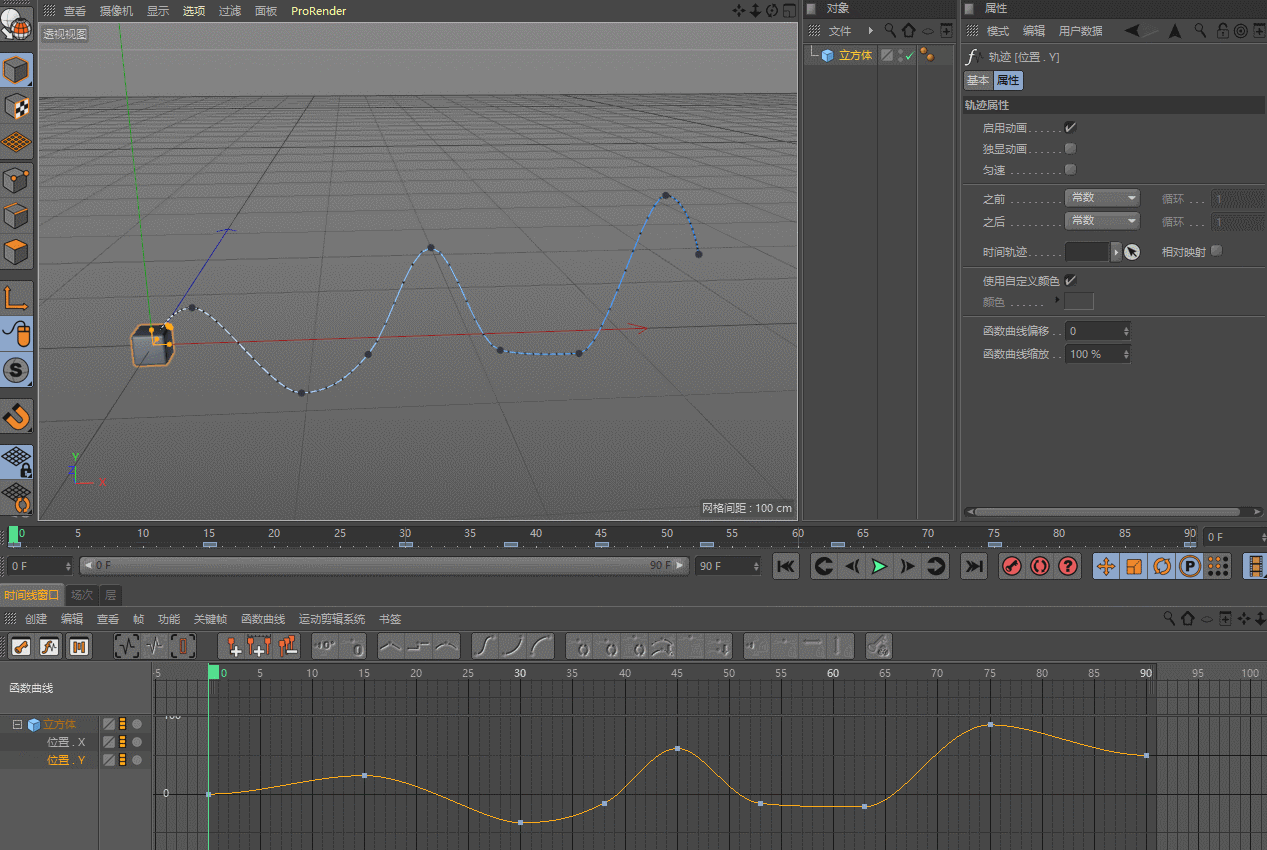
Task: Activate the workplane grid icon in left toolbar
Action: 16,142
